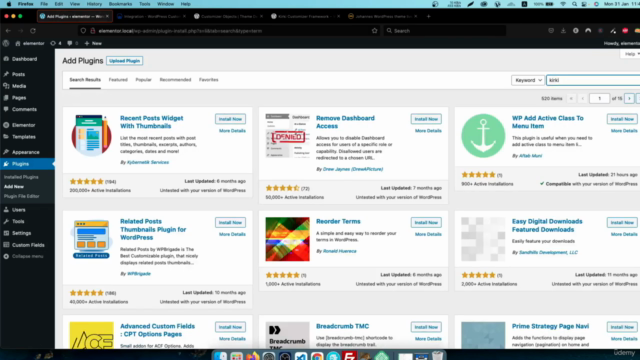Viewport: 640px width, 360px height.
Task: Open Plugin File Editor submenu item
Action: pos(22,196)
